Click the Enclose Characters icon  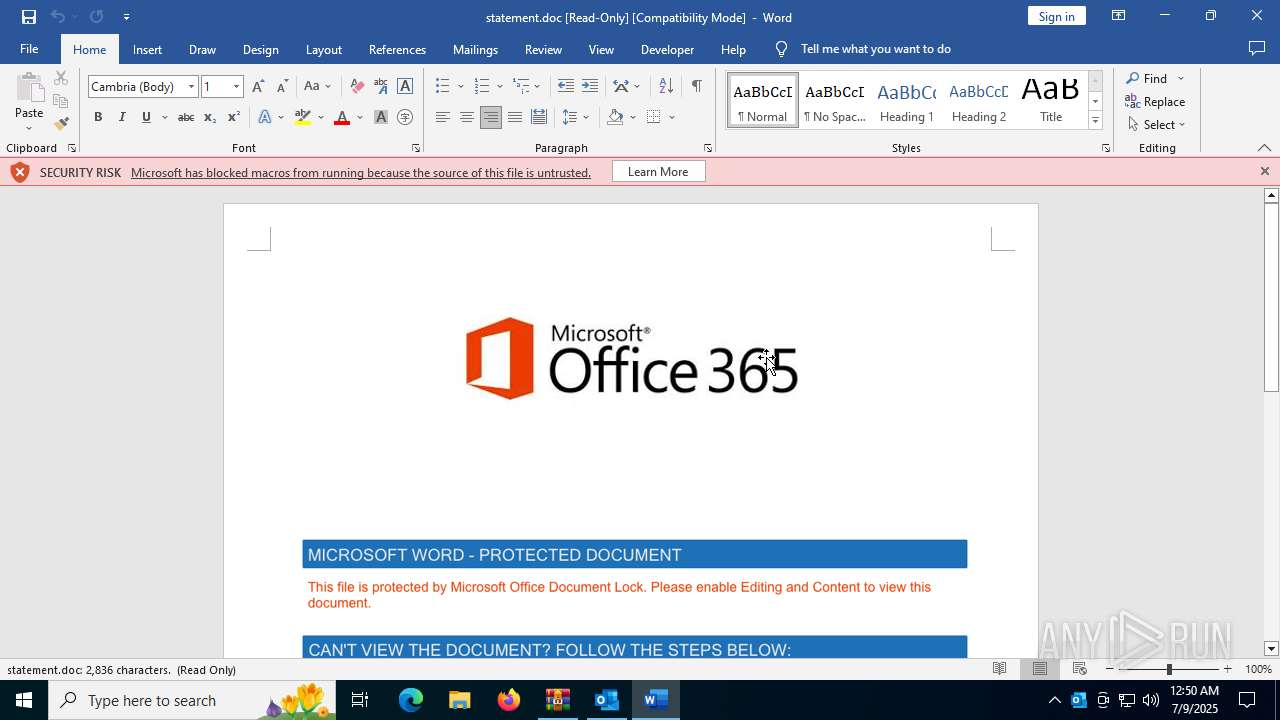click(405, 118)
